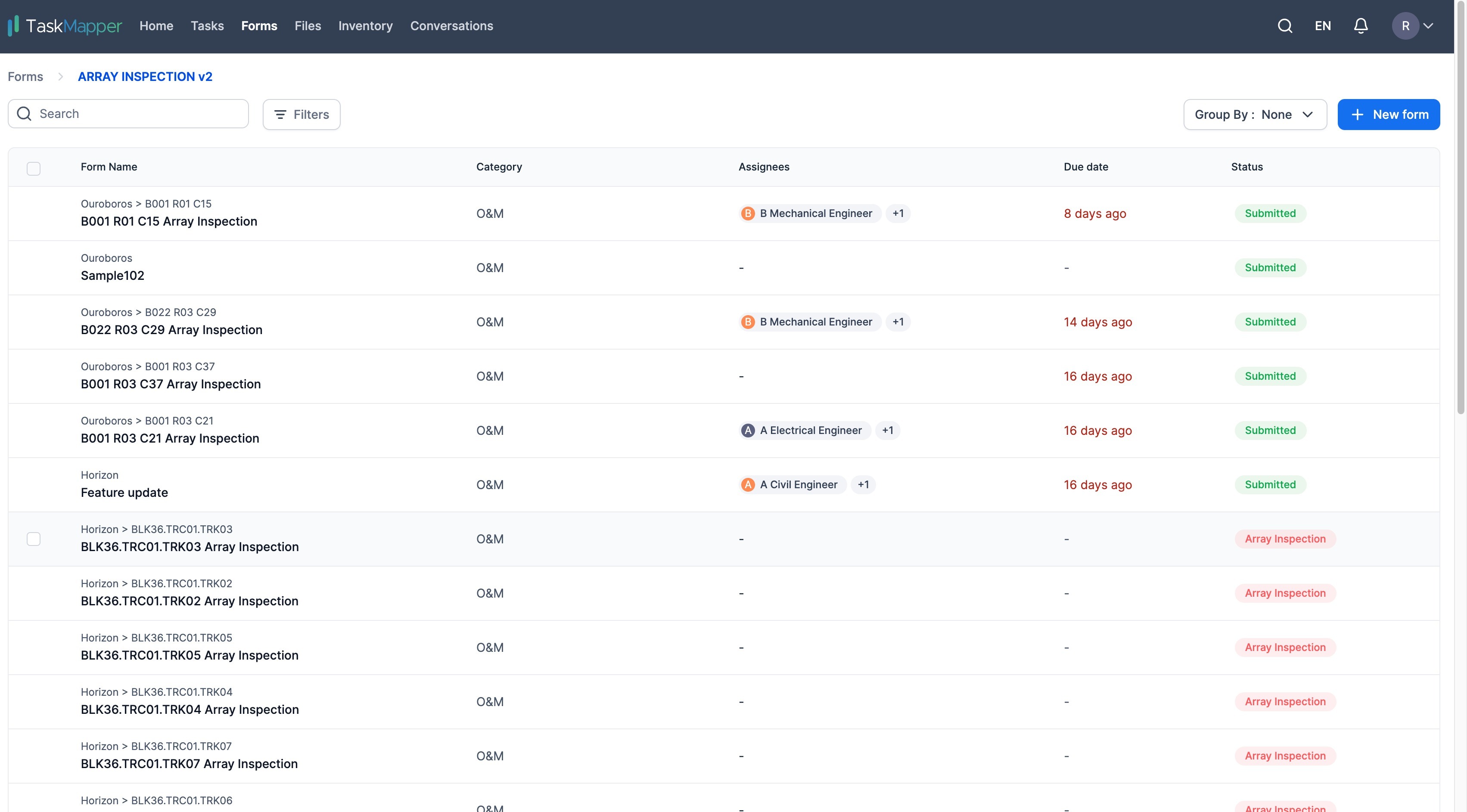
Task: Click the Assignees column header
Action: (764, 167)
